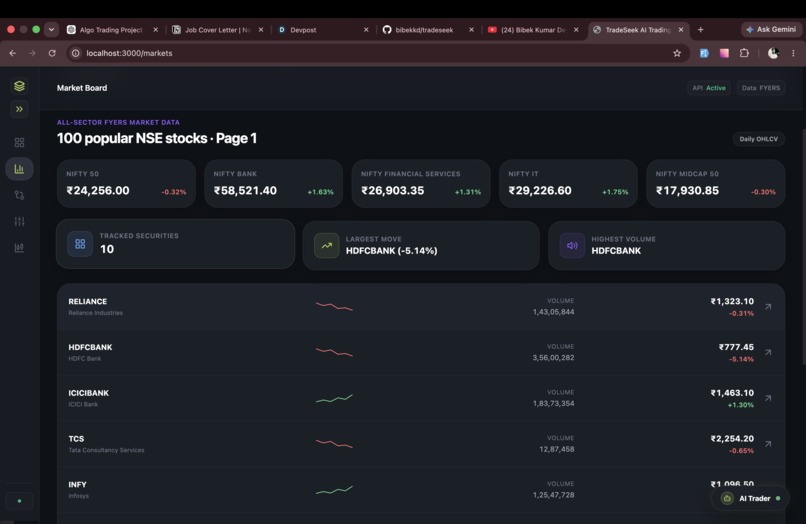The image size is (806, 524).
Task: Bookmark page with the star icon
Action: (677, 53)
